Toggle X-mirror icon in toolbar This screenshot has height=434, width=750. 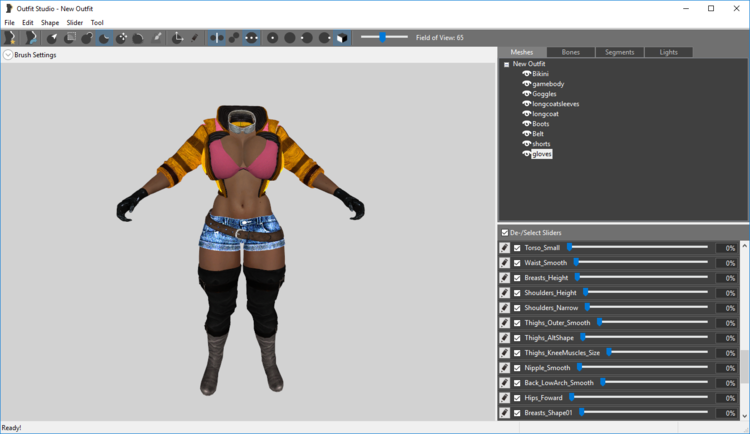217,38
